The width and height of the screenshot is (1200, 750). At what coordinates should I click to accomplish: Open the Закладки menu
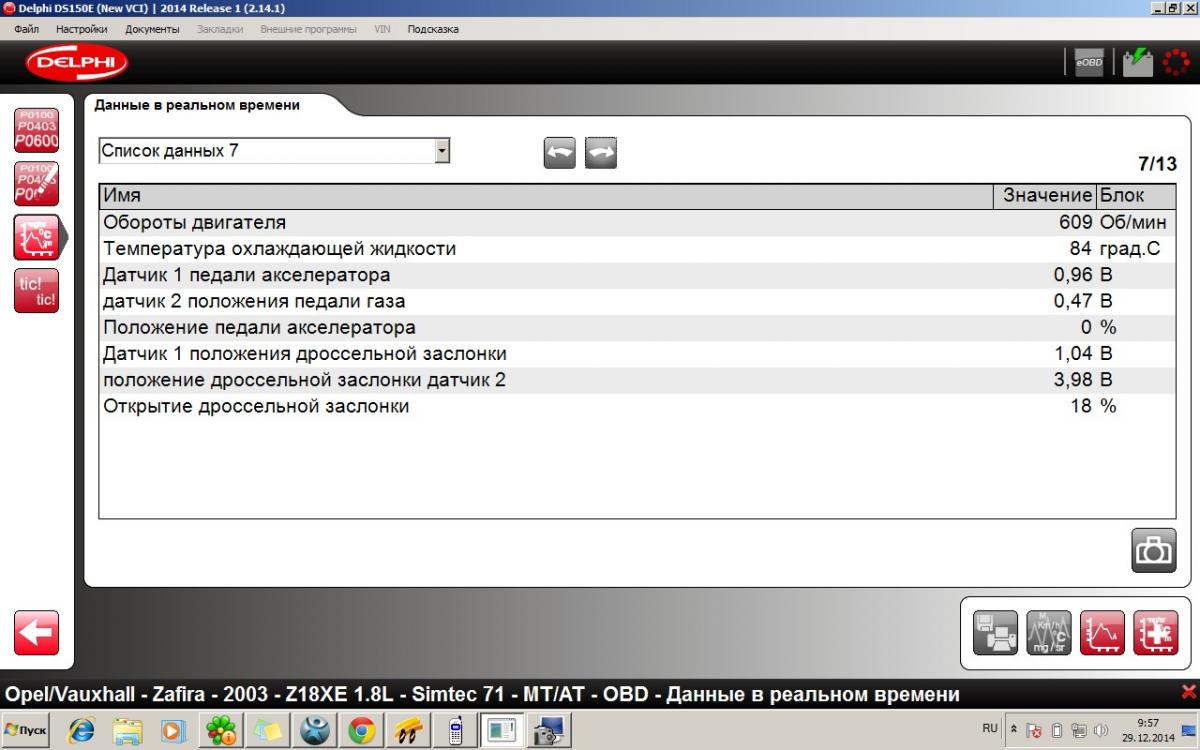coord(220,29)
